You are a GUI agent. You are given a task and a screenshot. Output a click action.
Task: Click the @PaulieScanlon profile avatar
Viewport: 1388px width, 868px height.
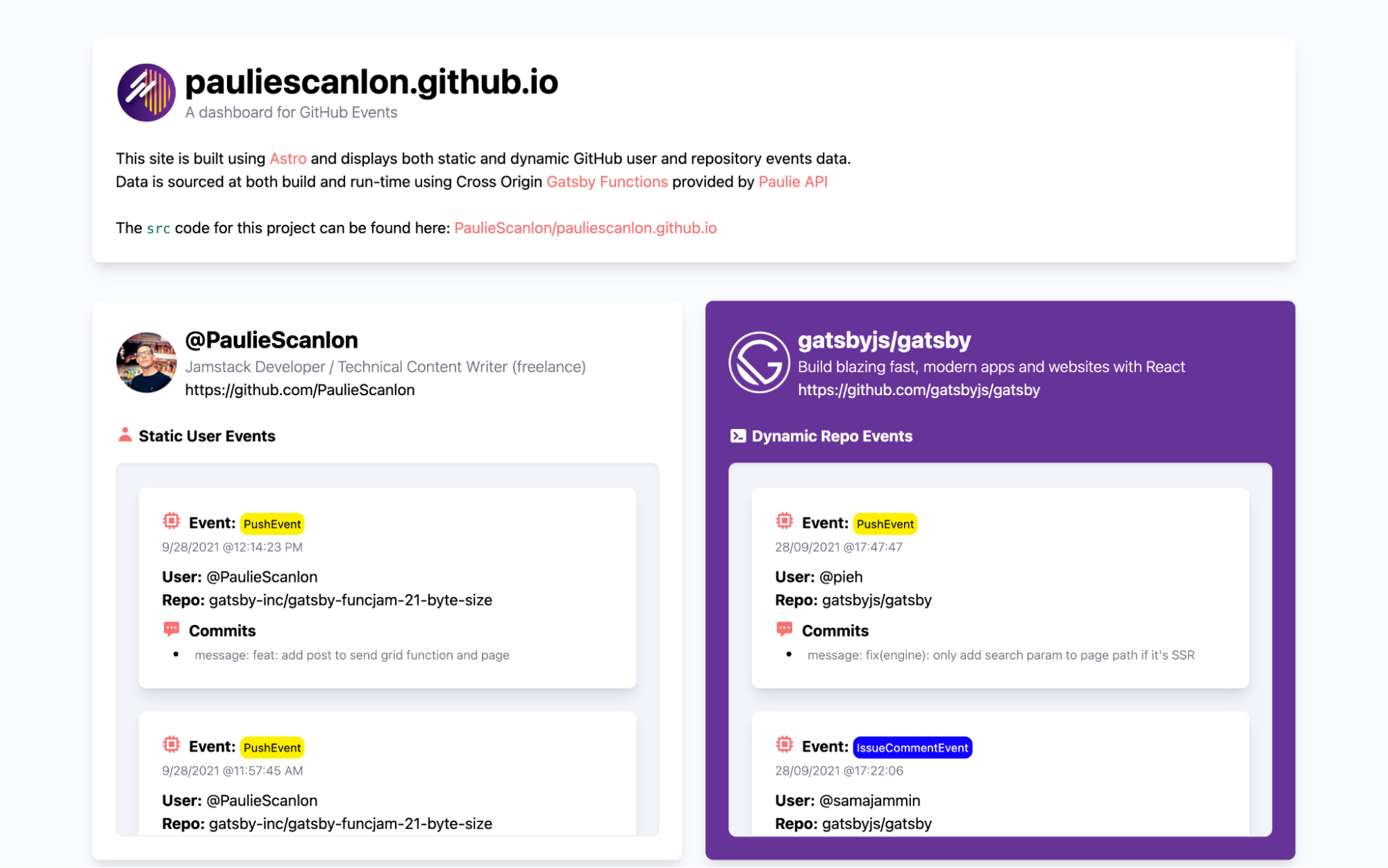pos(146,362)
